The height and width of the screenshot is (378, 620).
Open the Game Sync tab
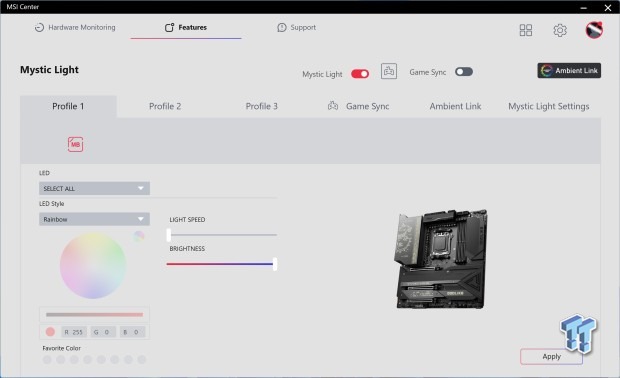click(359, 106)
